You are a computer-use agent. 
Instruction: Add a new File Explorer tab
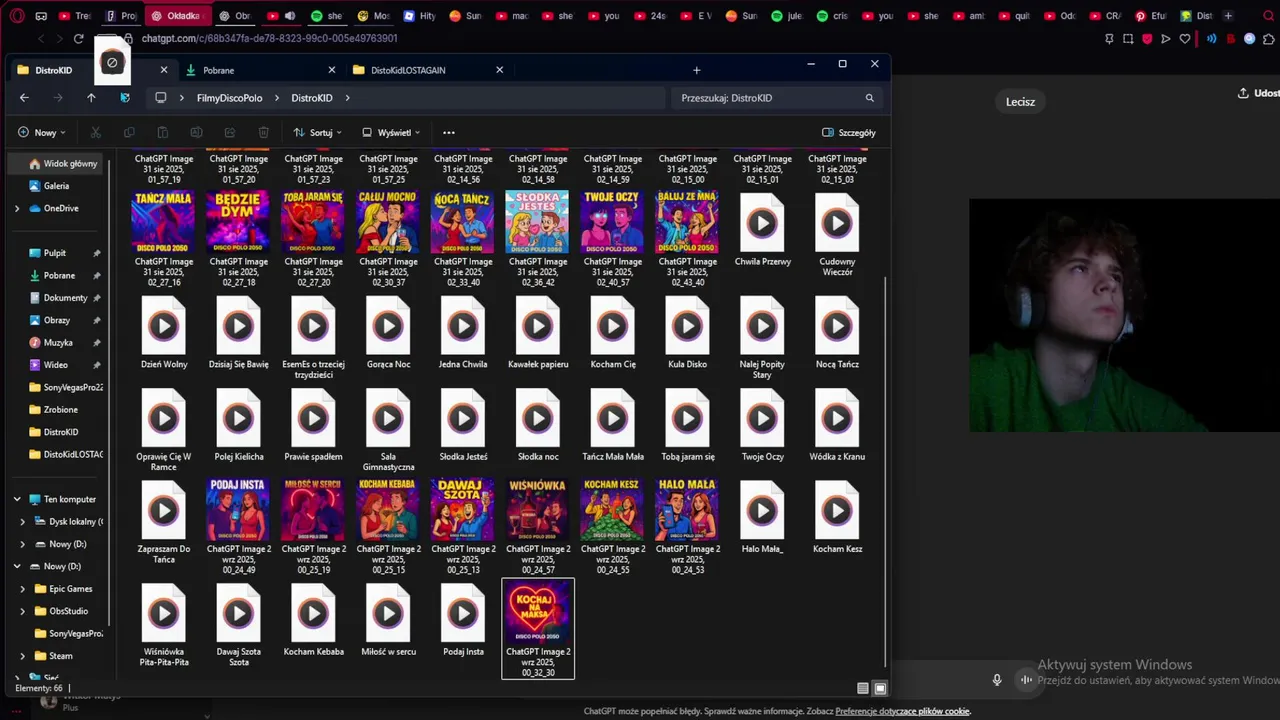697,70
